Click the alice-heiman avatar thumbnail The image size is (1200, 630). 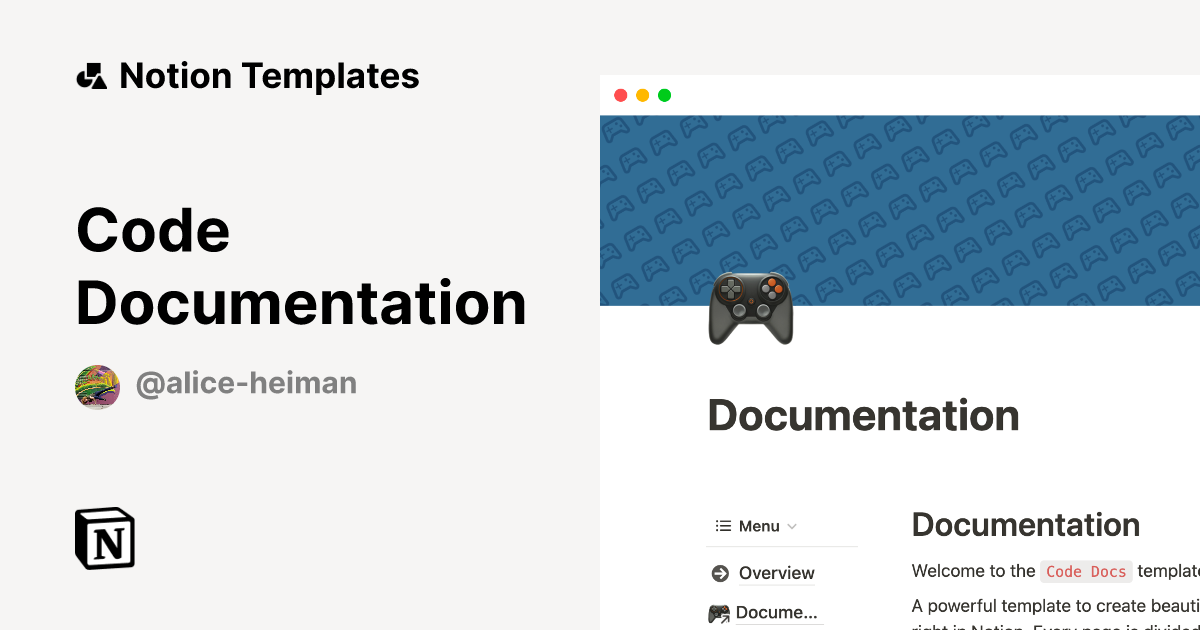97,387
